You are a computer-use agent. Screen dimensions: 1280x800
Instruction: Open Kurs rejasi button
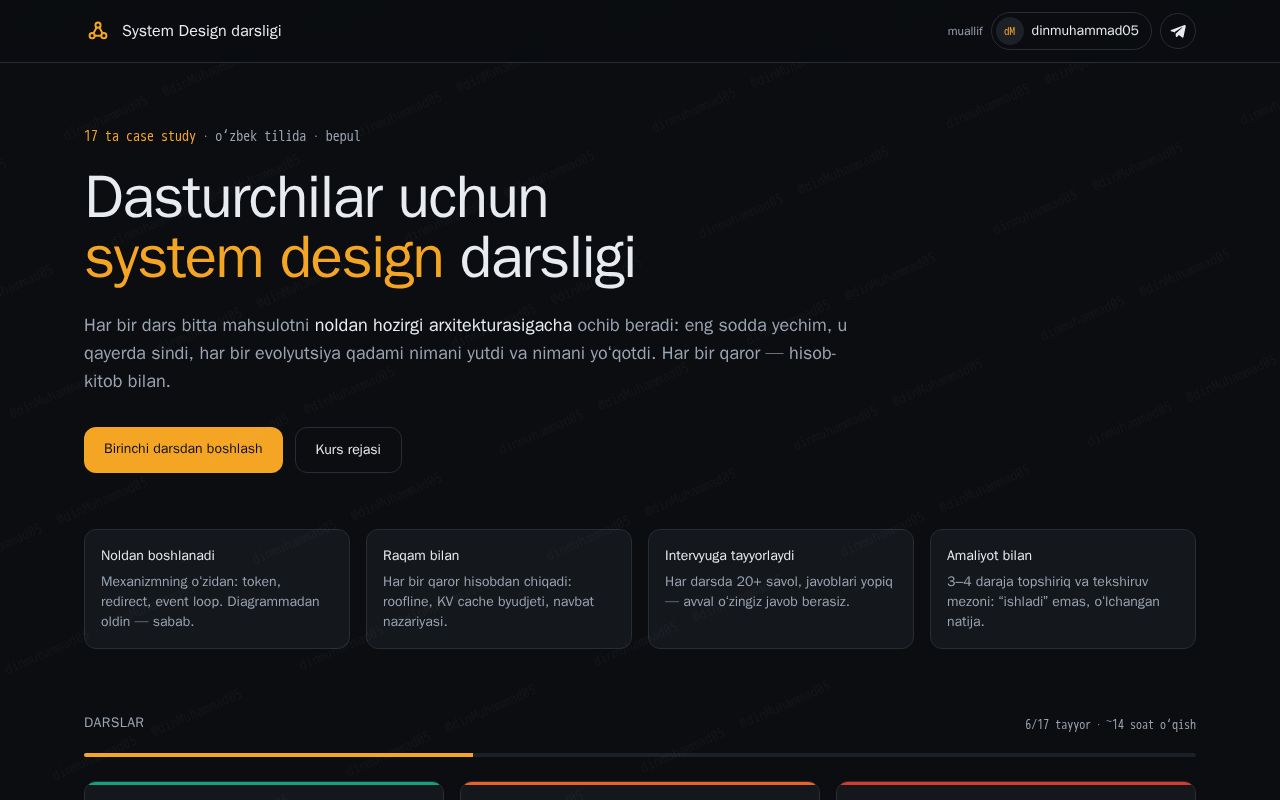pos(348,450)
